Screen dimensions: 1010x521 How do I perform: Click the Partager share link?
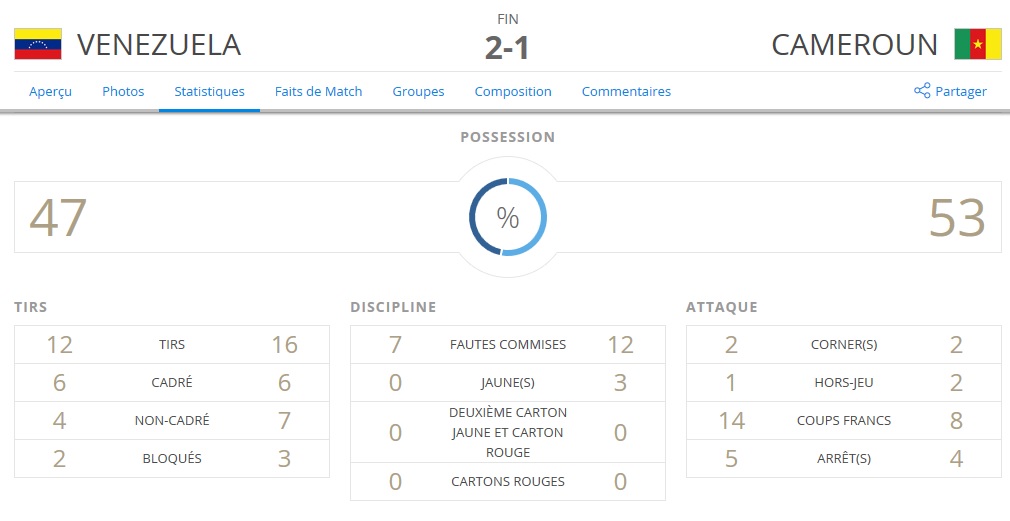(x=960, y=91)
